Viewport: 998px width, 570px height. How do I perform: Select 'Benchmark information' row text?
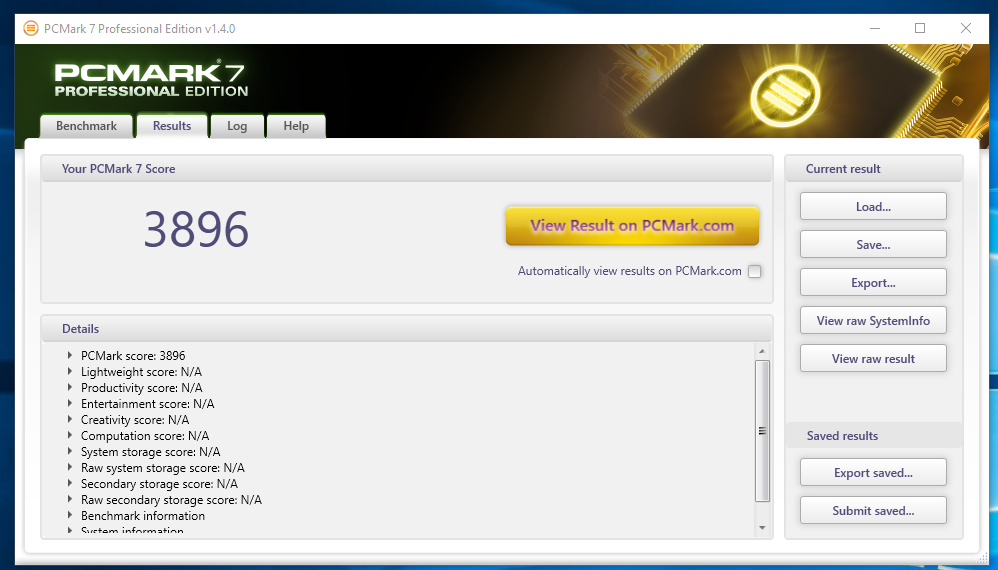click(143, 515)
